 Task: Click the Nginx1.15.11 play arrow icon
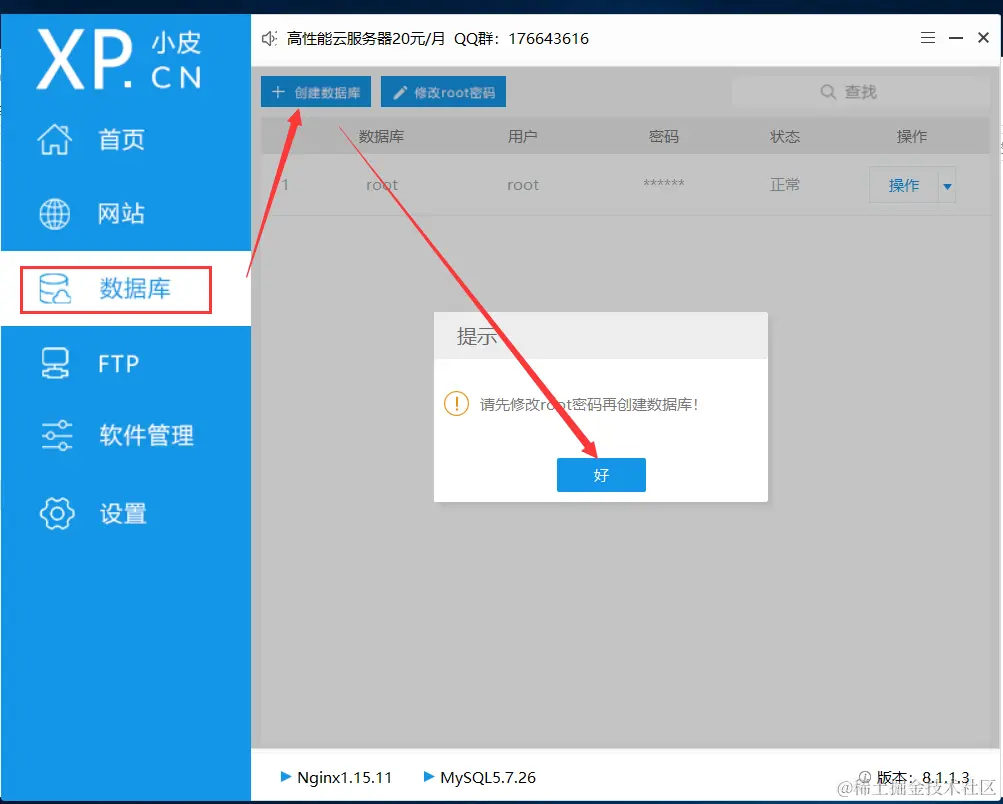[x=286, y=776]
